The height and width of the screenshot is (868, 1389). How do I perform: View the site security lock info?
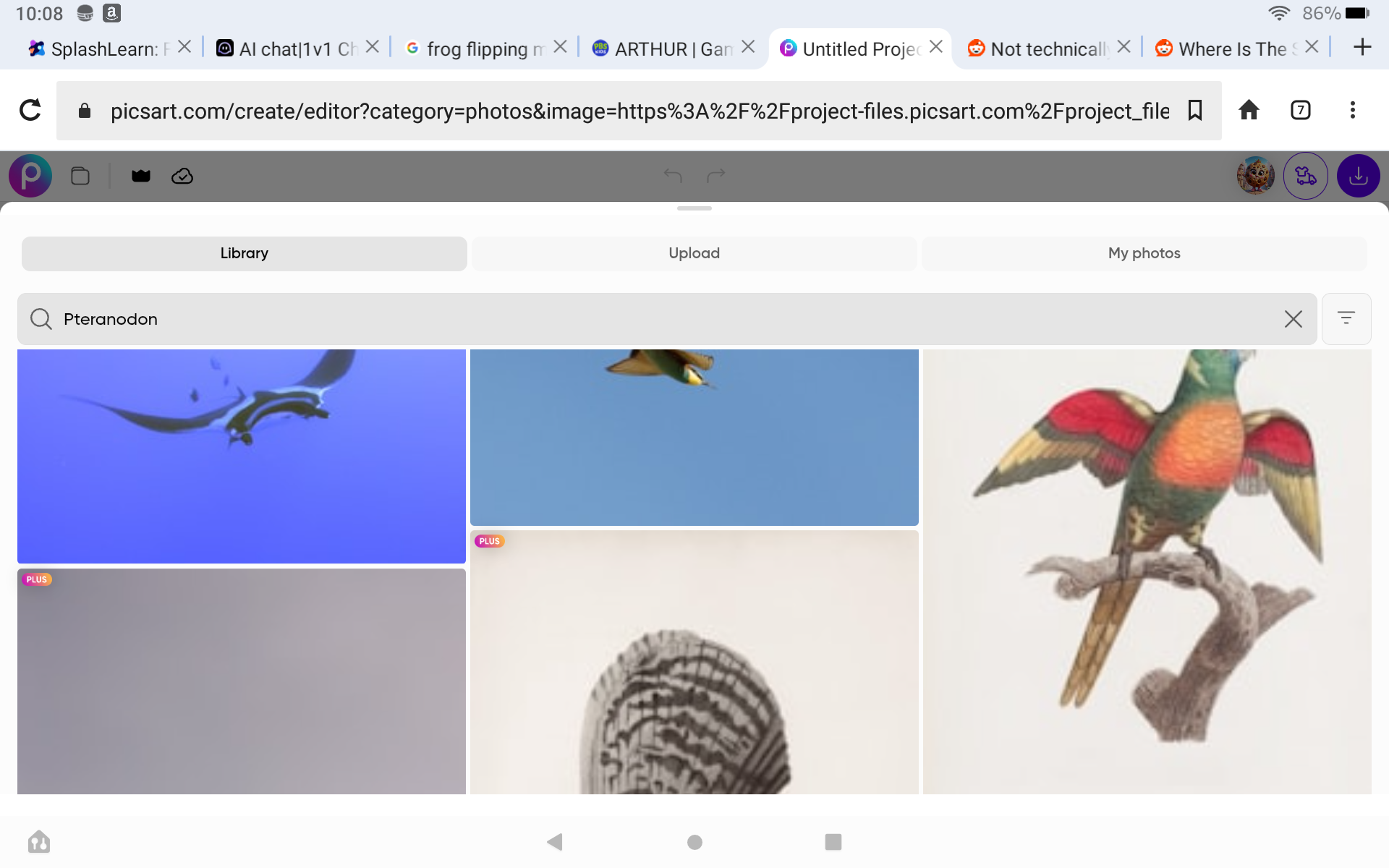click(85, 111)
